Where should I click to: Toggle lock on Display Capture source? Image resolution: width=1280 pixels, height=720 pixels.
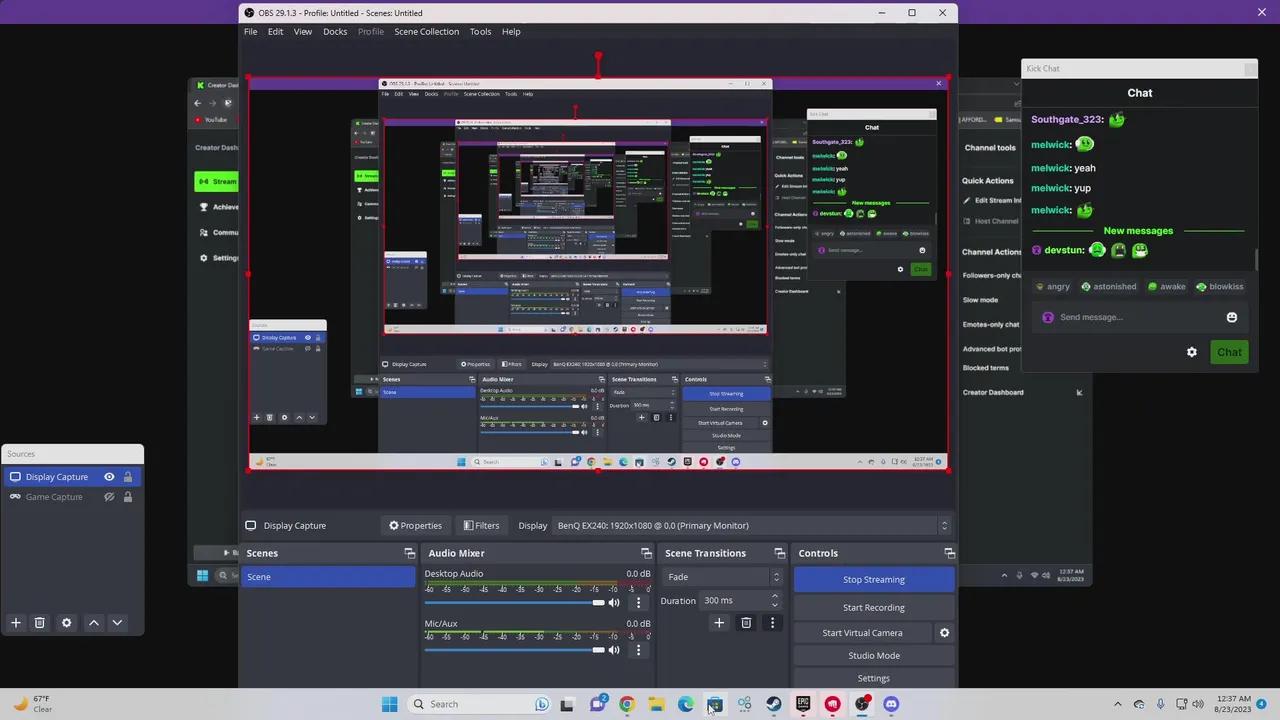tap(128, 477)
